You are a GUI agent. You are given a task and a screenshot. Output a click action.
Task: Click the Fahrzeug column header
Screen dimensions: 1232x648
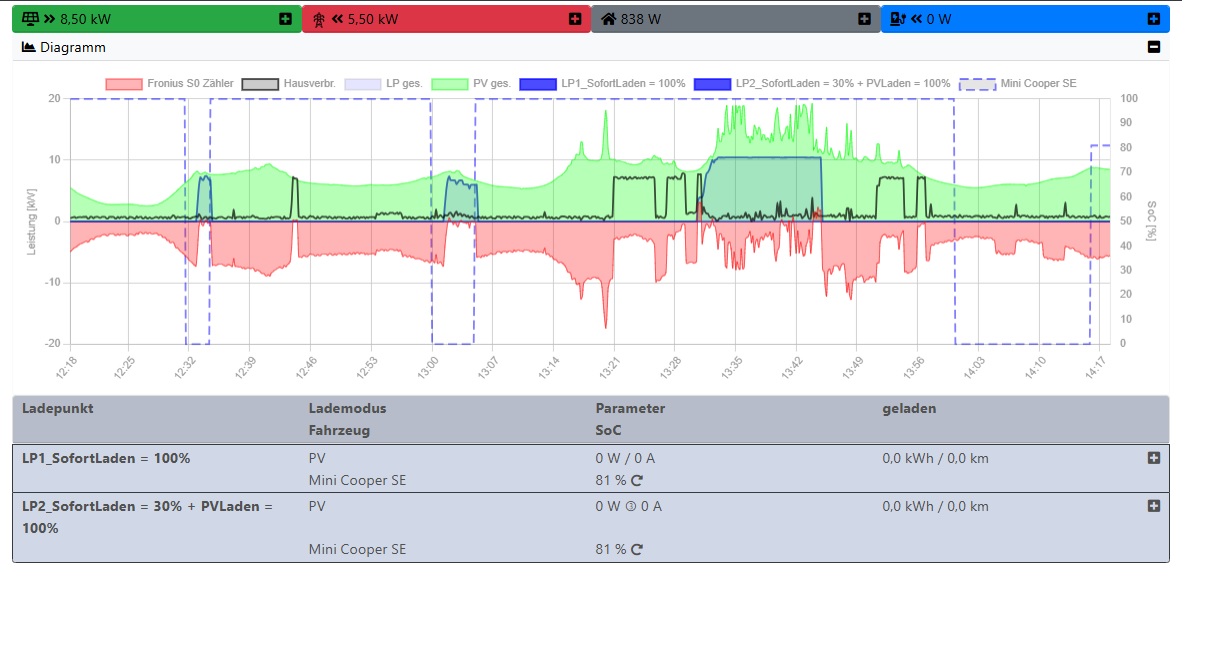tap(339, 430)
